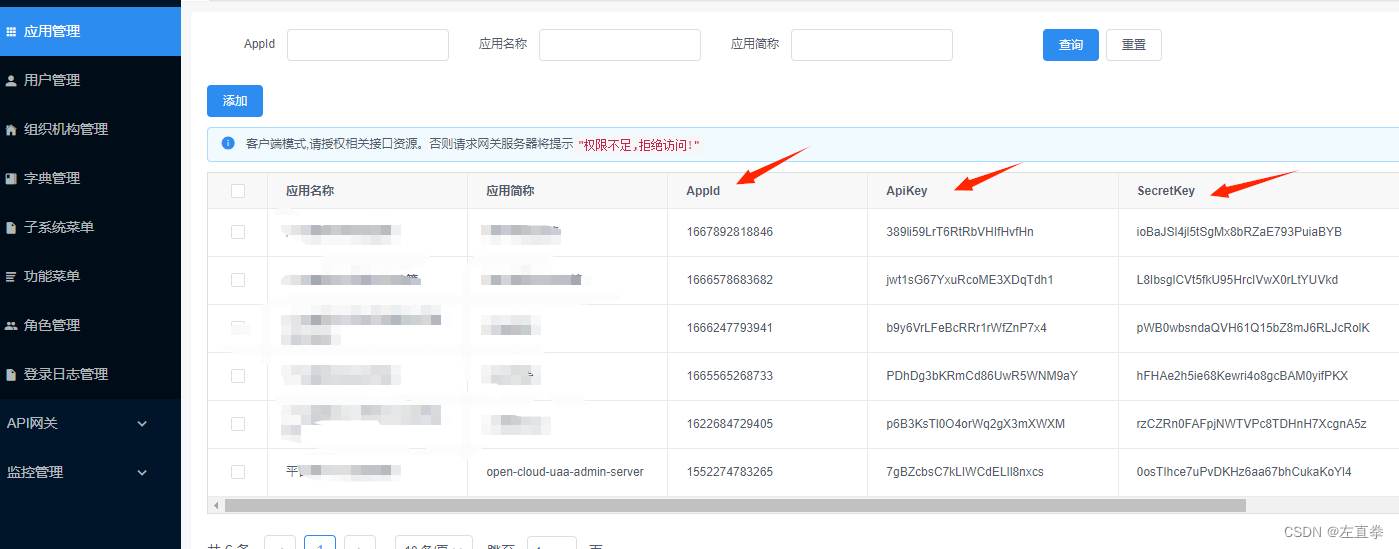Click the open-cloud-uaa-admin-server cell
This screenshot has width=1399, height=549.
pos(565,472)
